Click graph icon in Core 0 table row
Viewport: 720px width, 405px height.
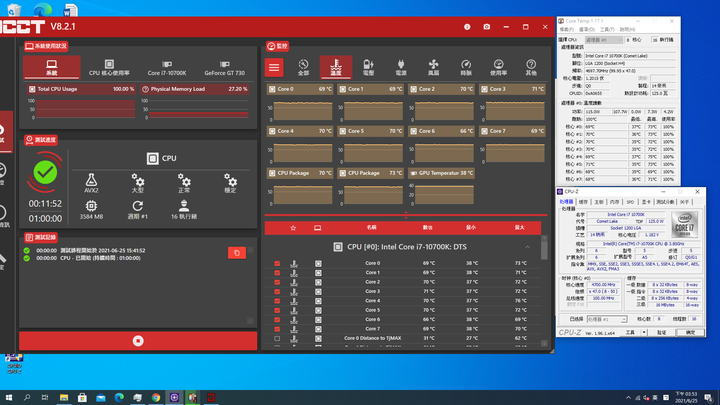(x=294, y=264)
